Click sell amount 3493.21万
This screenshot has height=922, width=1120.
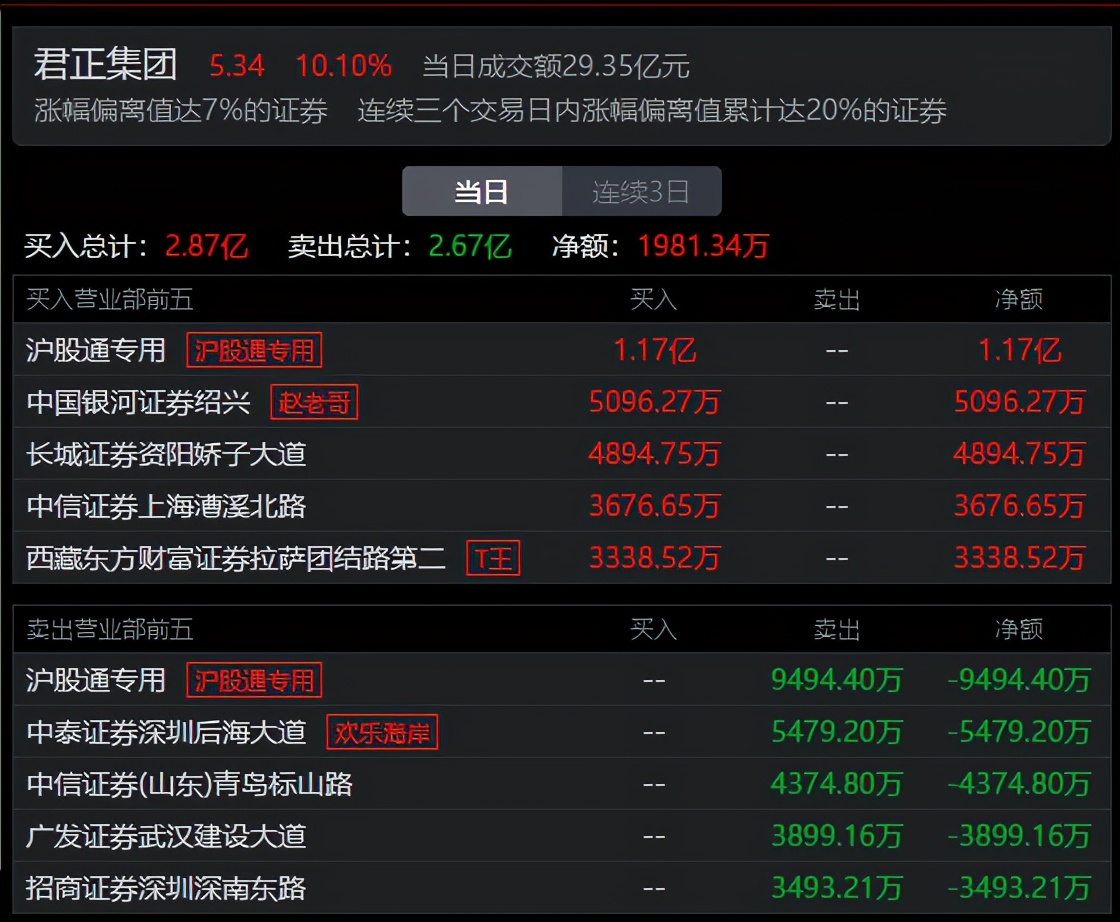837,888
